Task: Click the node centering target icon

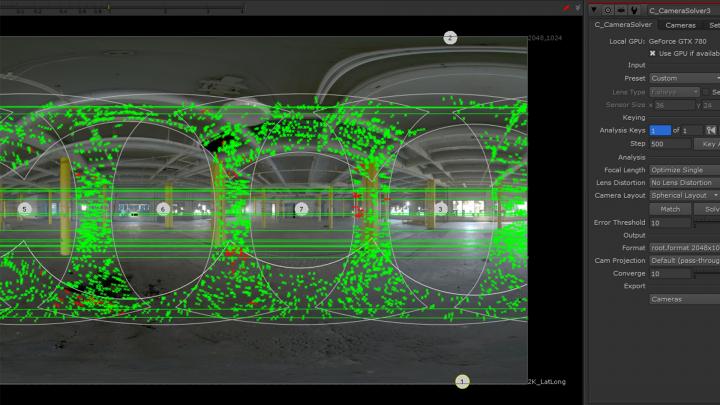Action: tap(607, 9)
